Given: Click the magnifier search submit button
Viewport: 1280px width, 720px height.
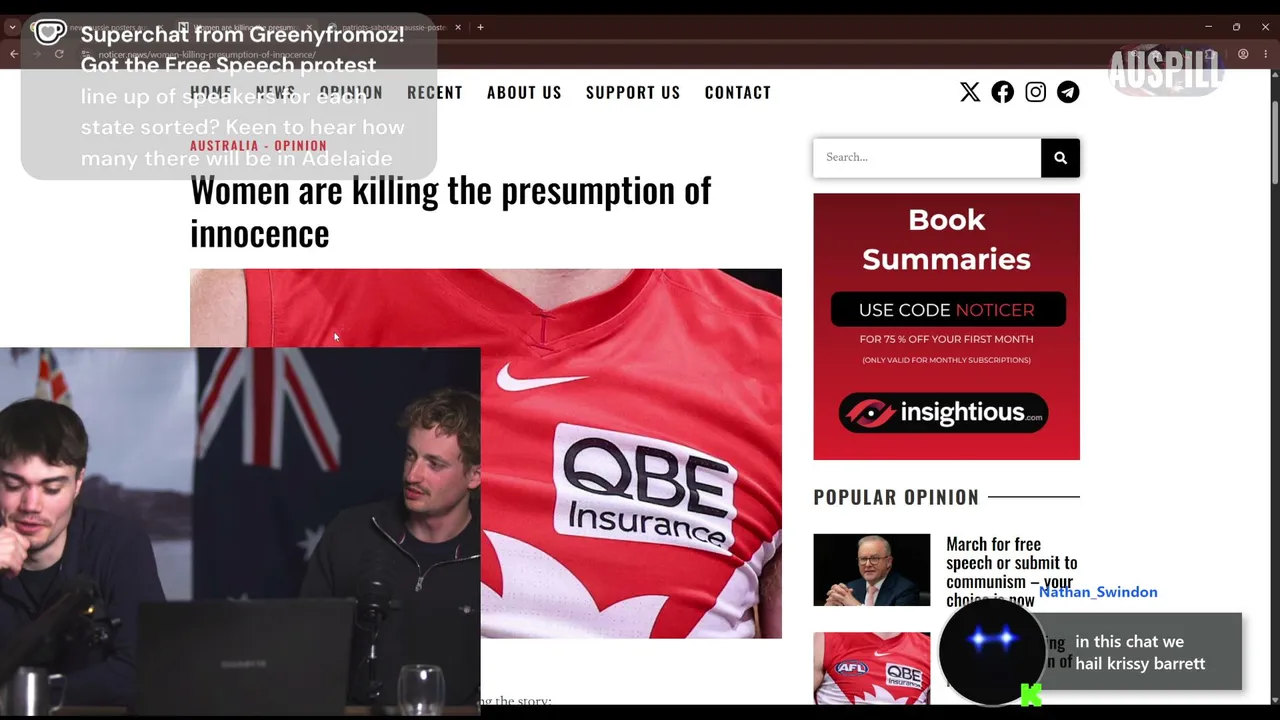Looking at the screenshot, I should 1060,157.
